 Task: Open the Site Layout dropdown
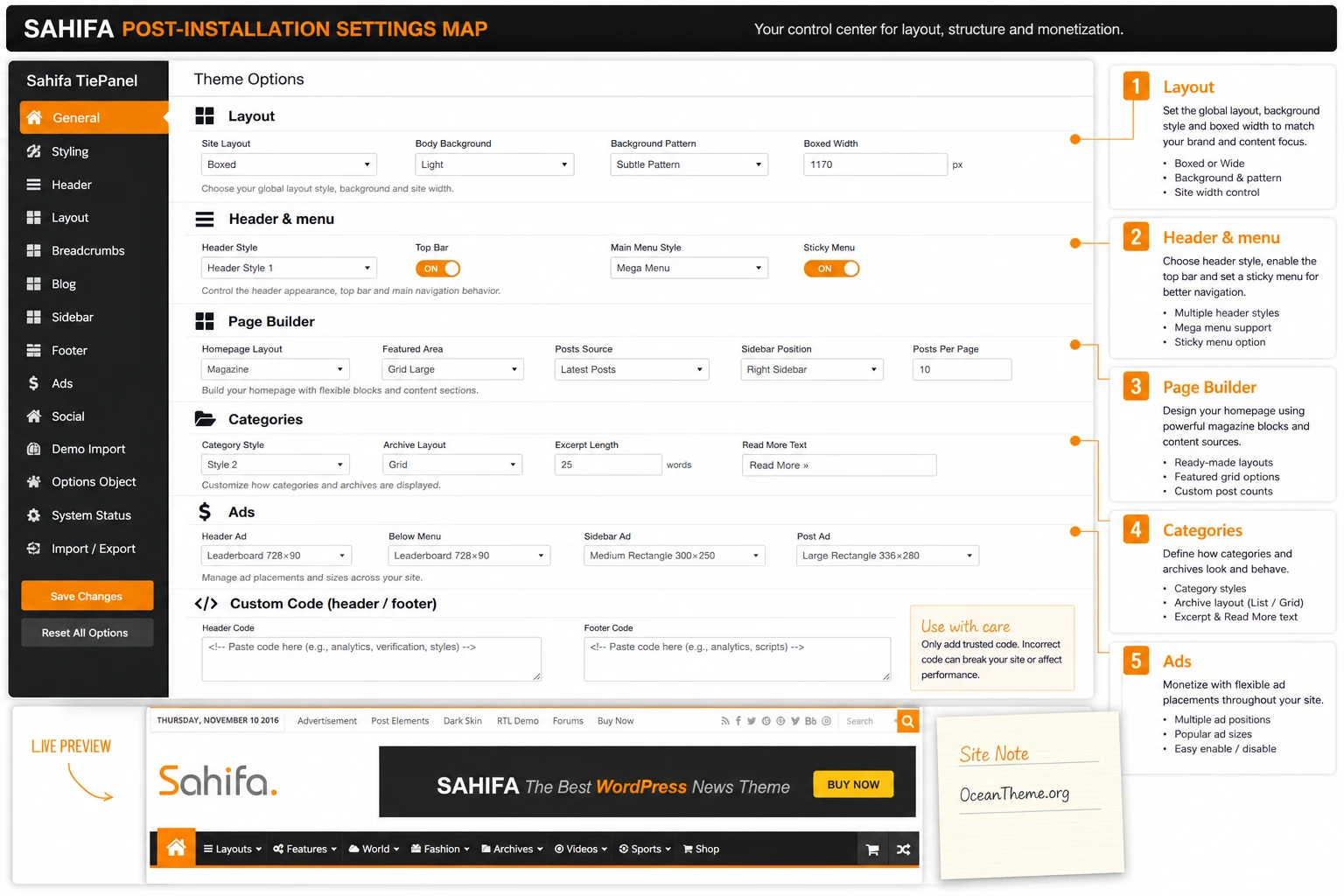click(289, 164)
